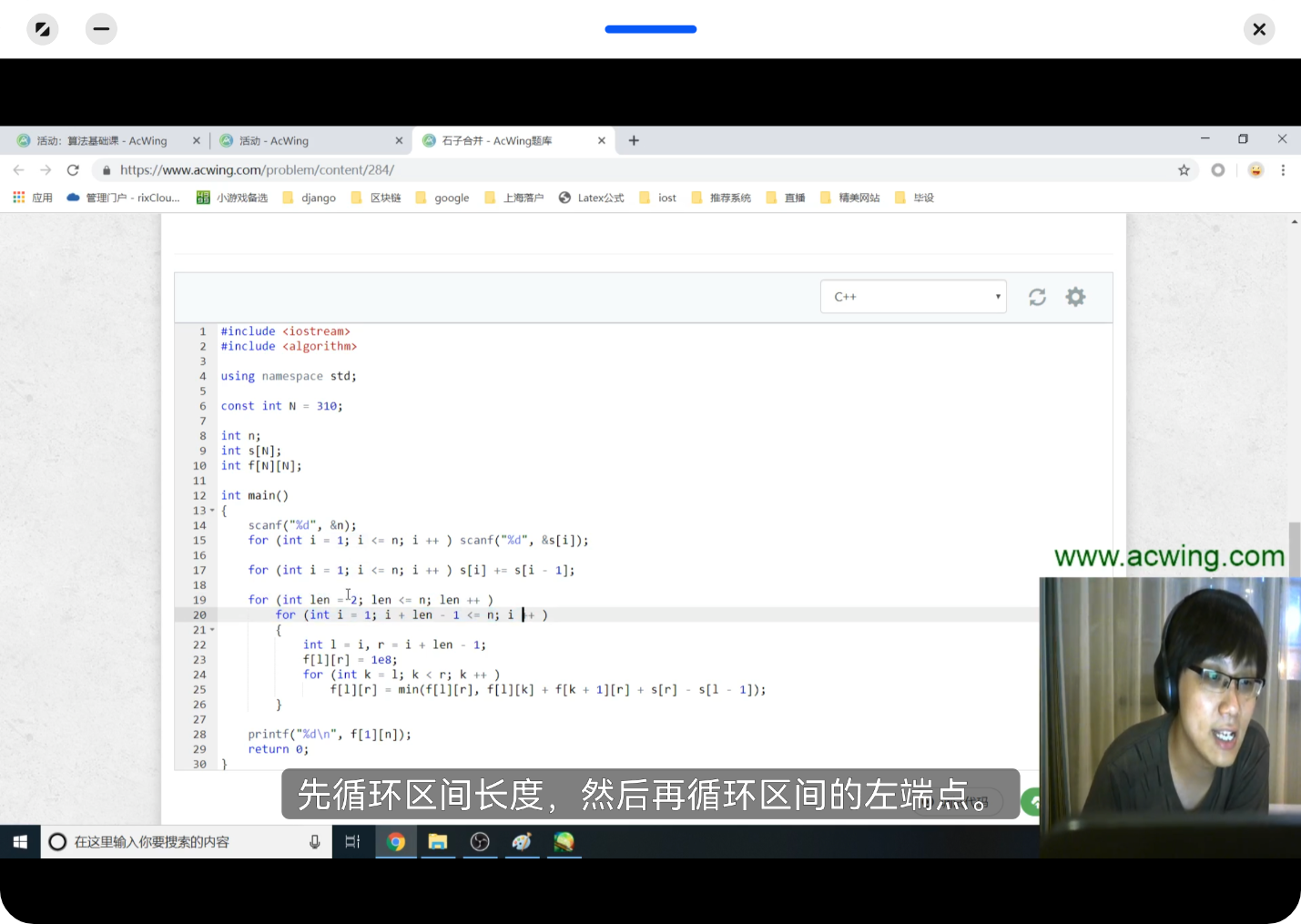Open the code editor settings gear
The height and width of the screenshot is (924, 1301).
click(1075, 297)
